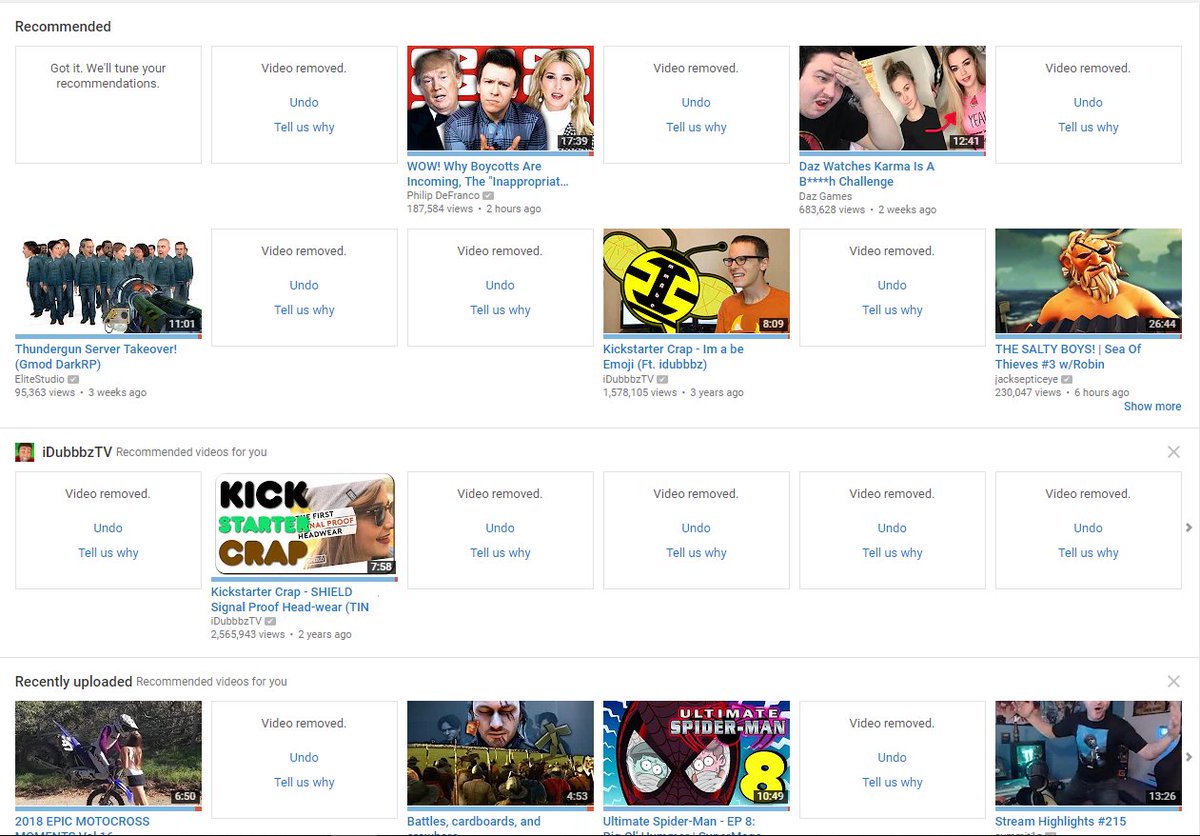Screen dimensions: 1200x836
Task: Visit the jacksepticeye channel
Action: tap(1027, 379)
